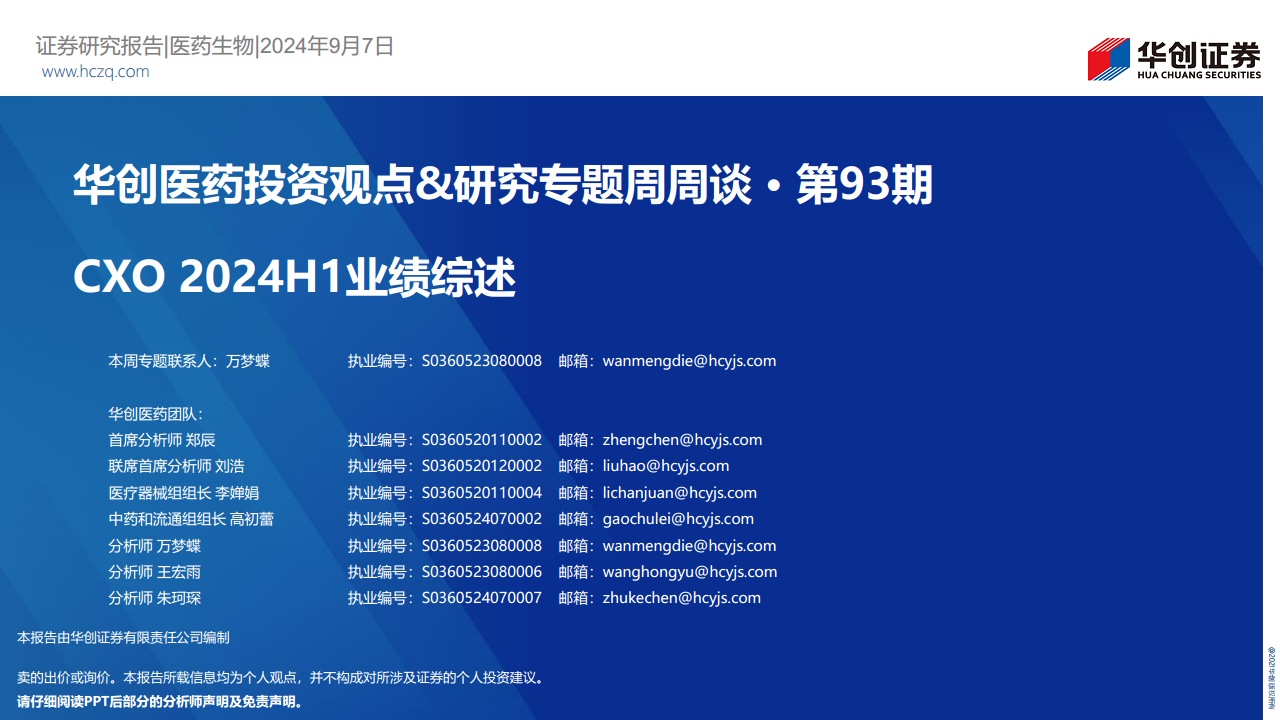Select license number in the 分析师 万梦蝶 row

(x=482, y=546)
